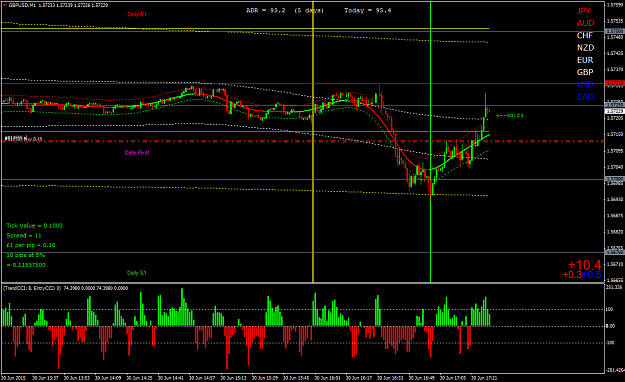The height and width of the screenshot is (382, 625).
Task: Click the '30 Jun 17:21' time axis label
Action: tap(484, 378)
